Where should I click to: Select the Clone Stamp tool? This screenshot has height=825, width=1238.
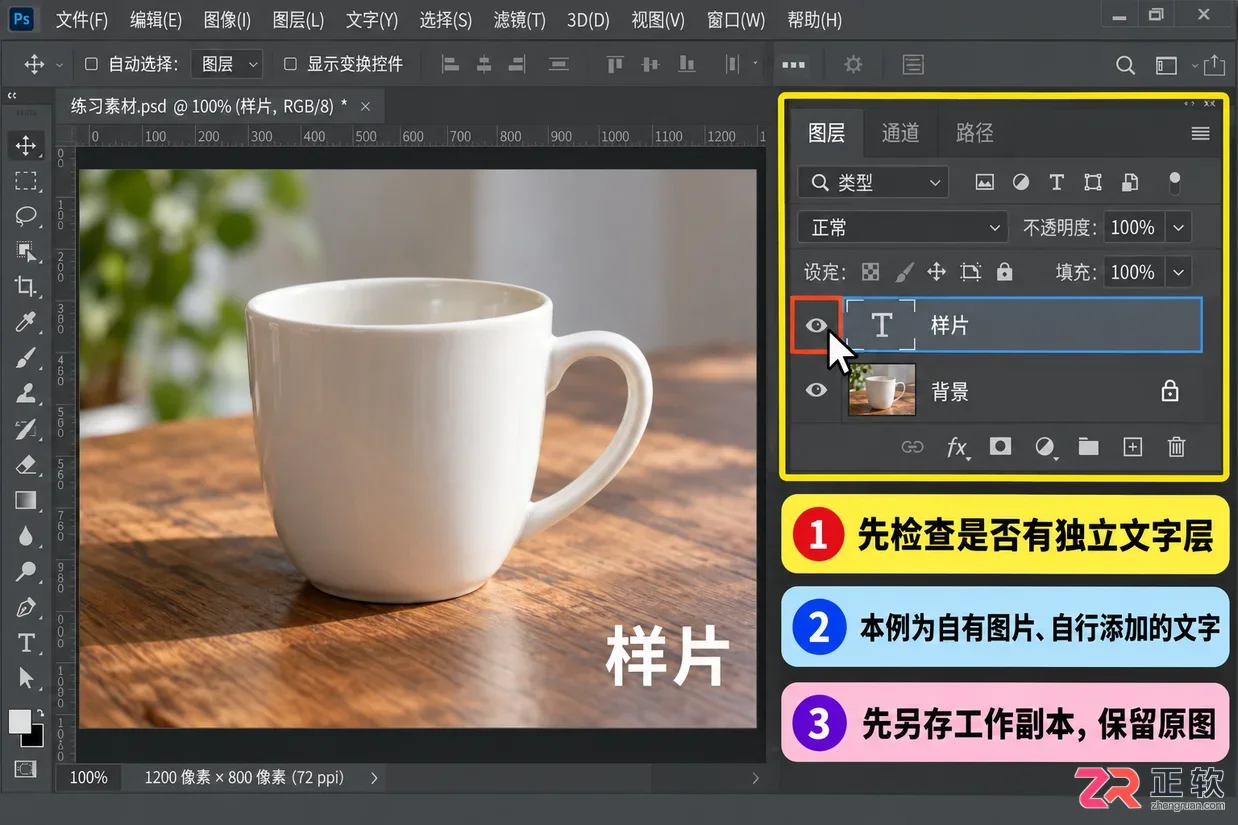[x=26, y=393]
